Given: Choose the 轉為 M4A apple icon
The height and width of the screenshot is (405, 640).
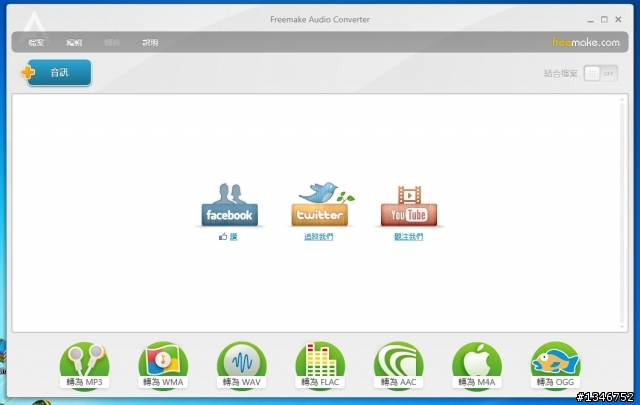Looking at the screenshot, I should coord(477,365).
